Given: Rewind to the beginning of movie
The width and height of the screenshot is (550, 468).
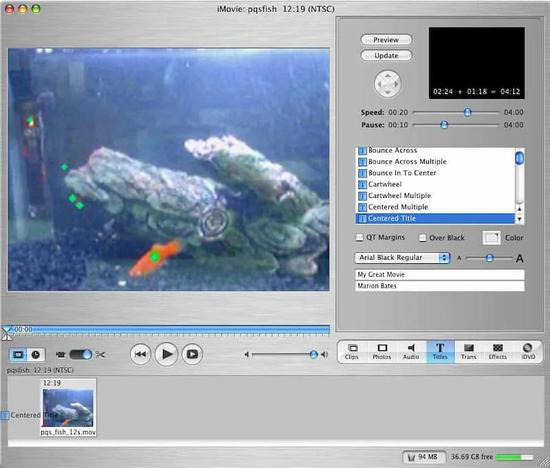Looking at the screenshot, I should point(140,354).
